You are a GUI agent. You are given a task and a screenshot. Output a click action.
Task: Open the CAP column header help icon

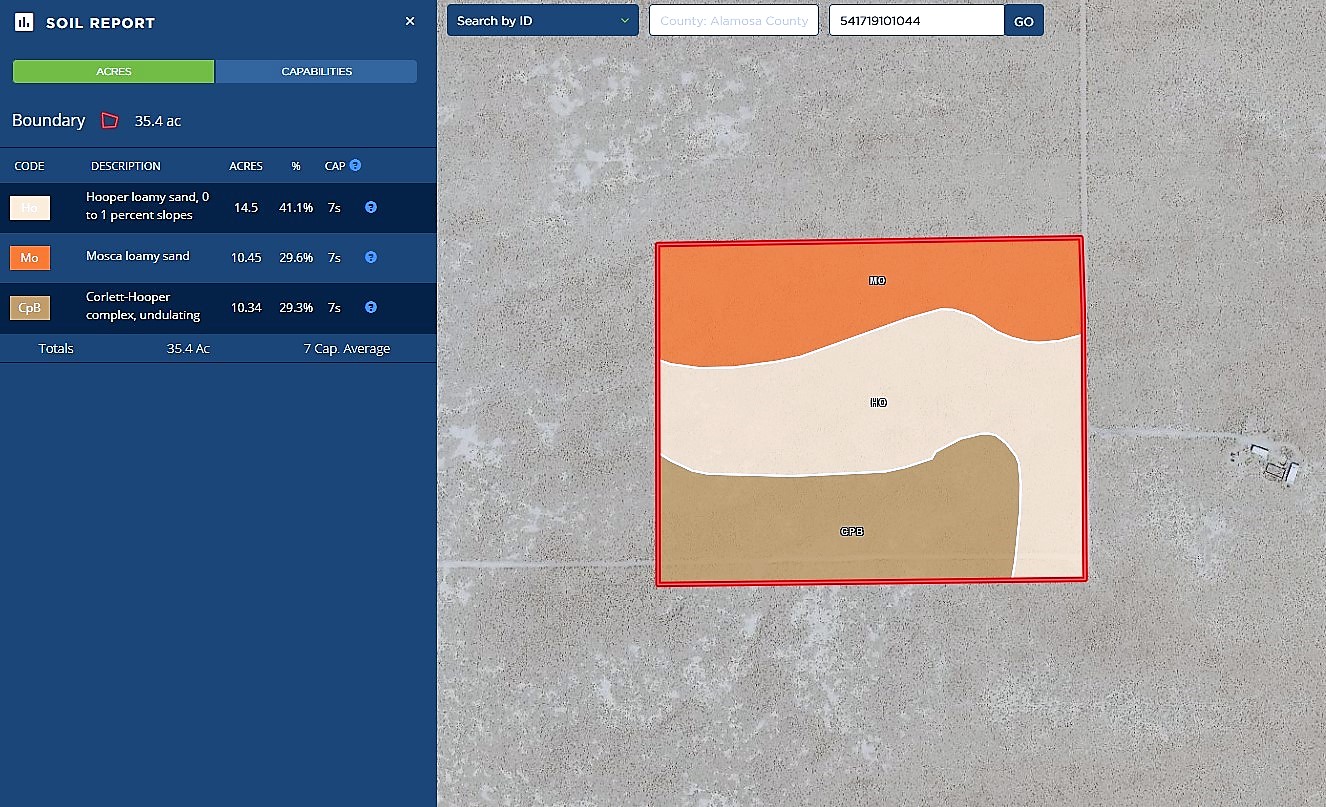pyautogui.click(x=355, y=165)
